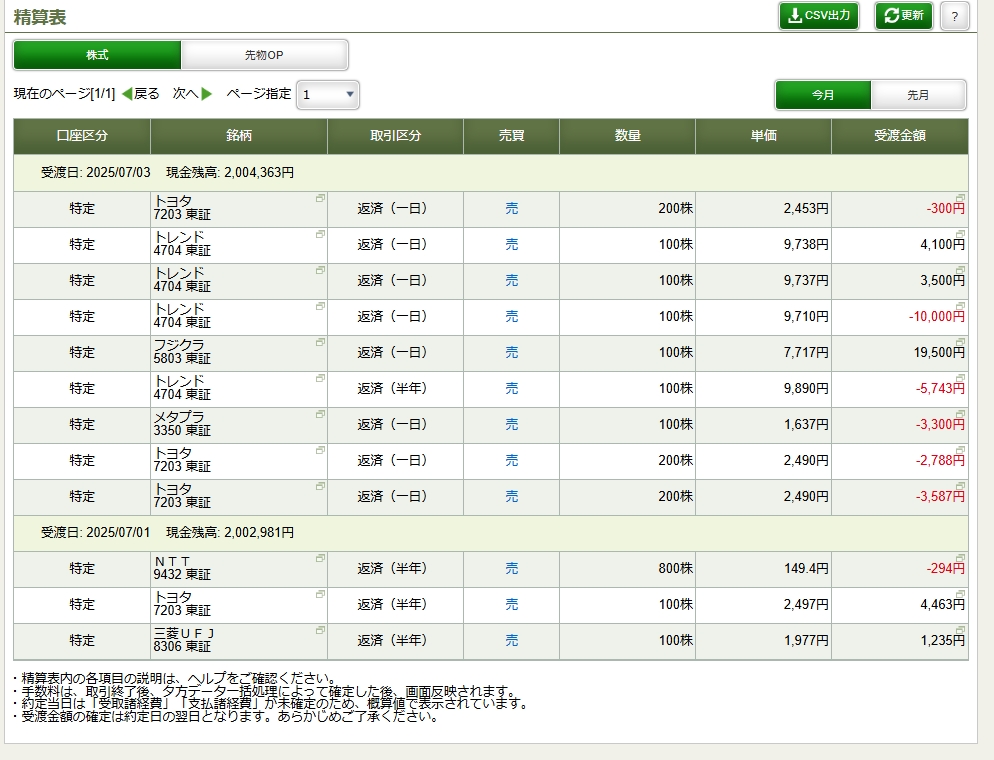Select the 今月 period toggle
Screen dimensions: 994x760
(823, 95)
